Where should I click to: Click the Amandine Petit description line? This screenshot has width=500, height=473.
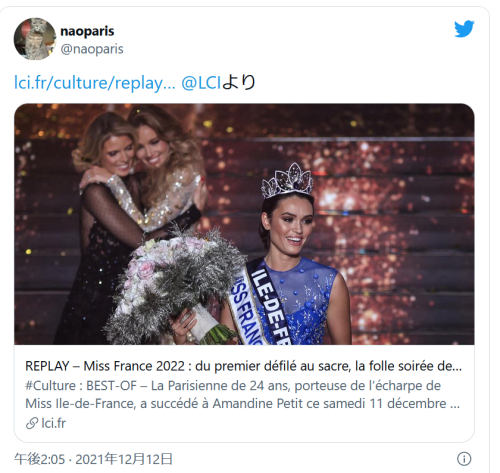tap(243, 404)
